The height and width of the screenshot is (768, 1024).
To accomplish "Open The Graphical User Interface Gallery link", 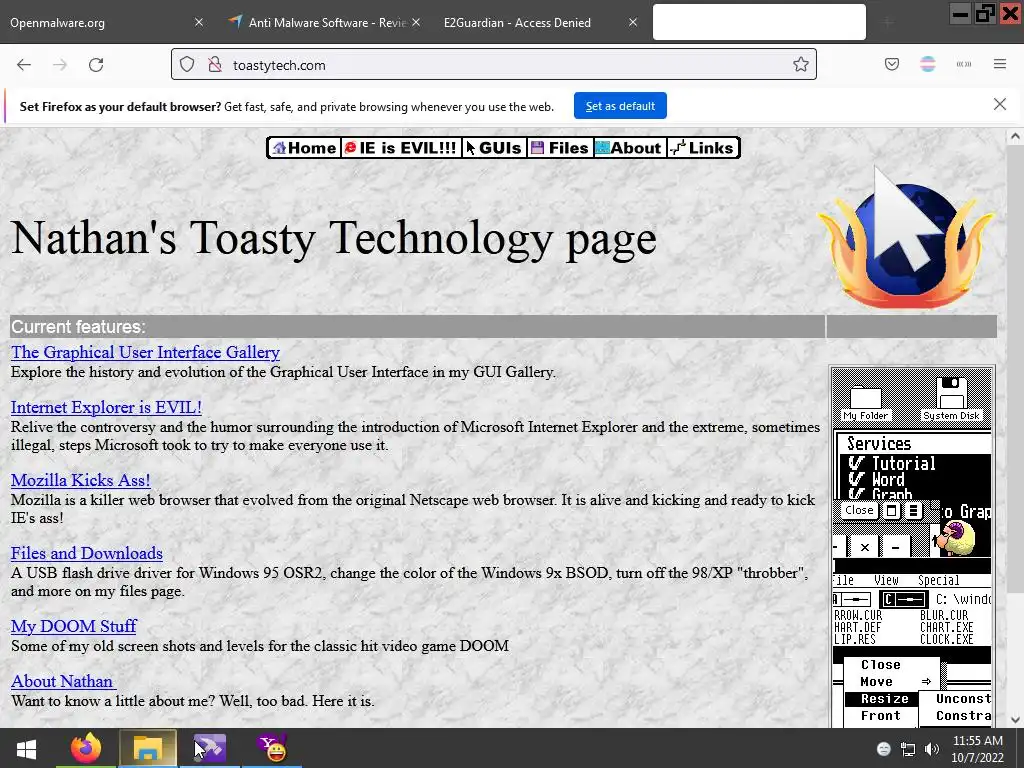I will (145, 353).
